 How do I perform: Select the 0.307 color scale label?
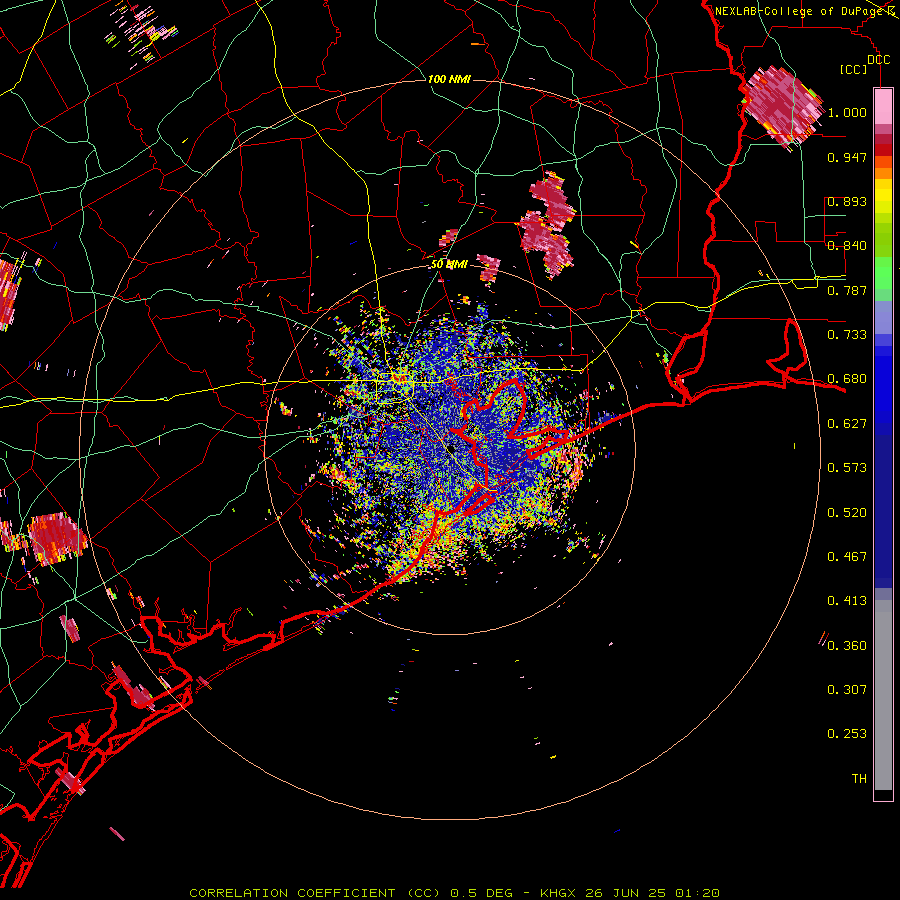tap(847, 690)
